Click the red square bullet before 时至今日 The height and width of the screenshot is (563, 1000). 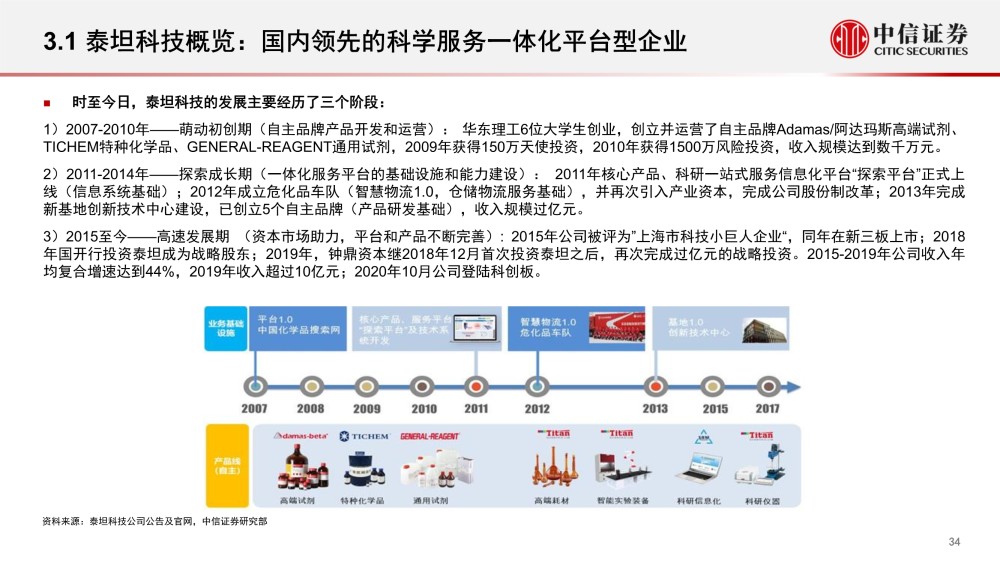pyautogui.click(x=47, y=103)
